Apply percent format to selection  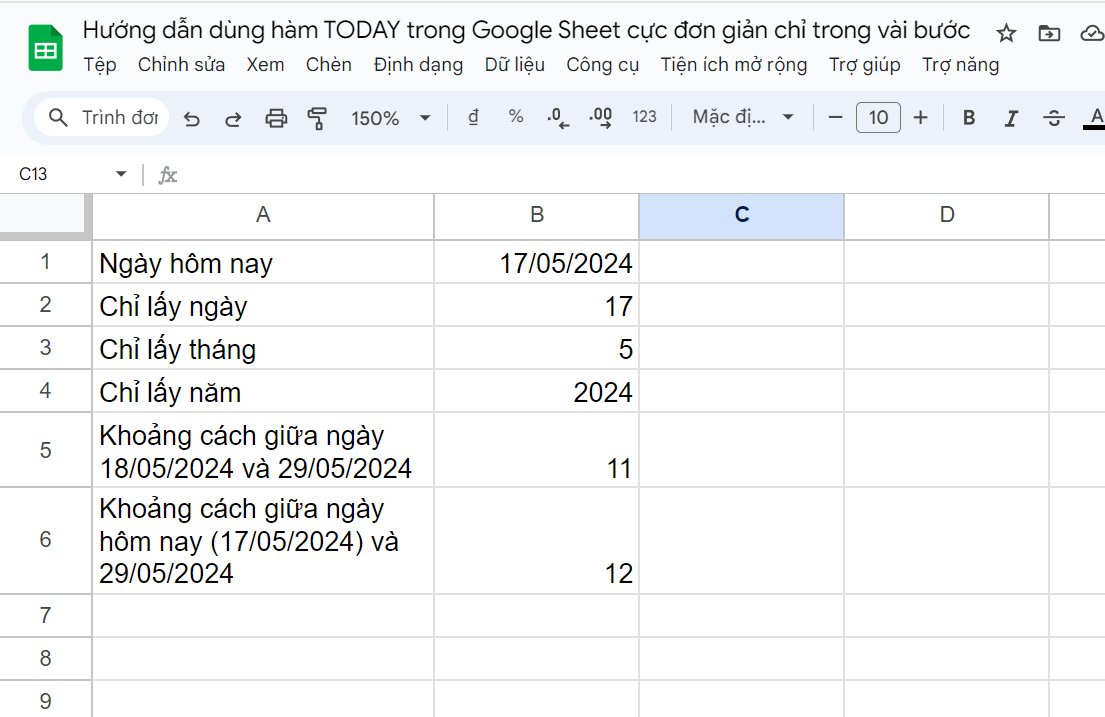point(515,117)
